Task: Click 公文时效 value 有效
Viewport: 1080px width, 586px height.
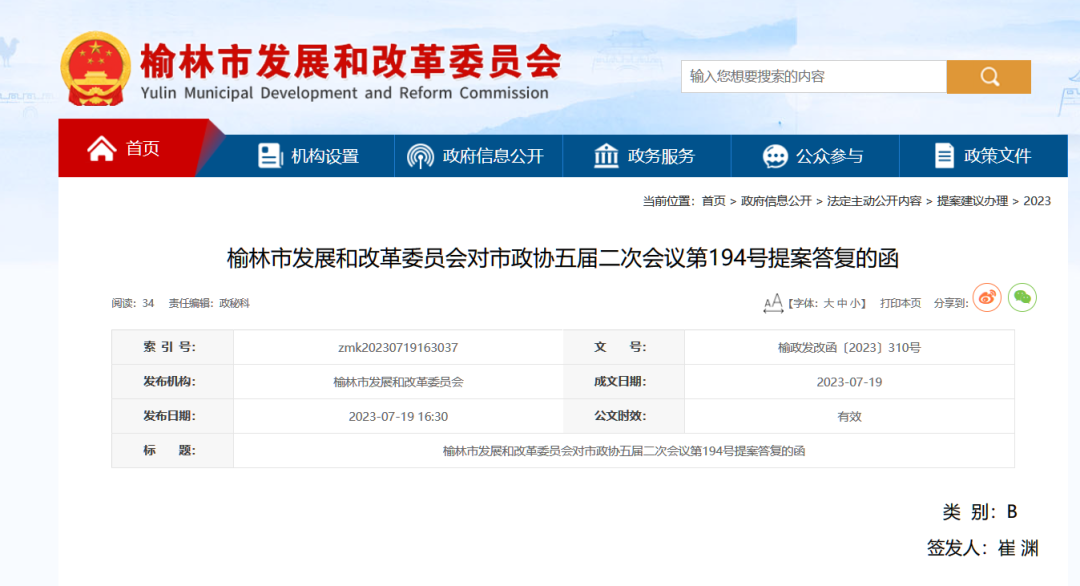Action: click(849, 417)
